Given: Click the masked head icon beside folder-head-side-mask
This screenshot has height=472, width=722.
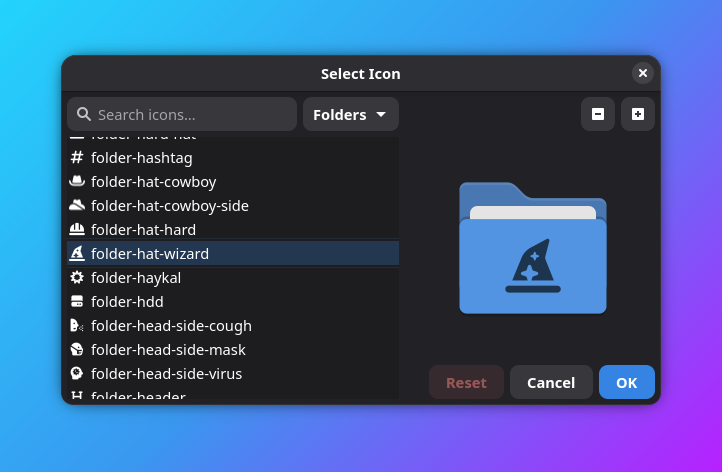Looking at the screenshot, I should pos(77,350).
